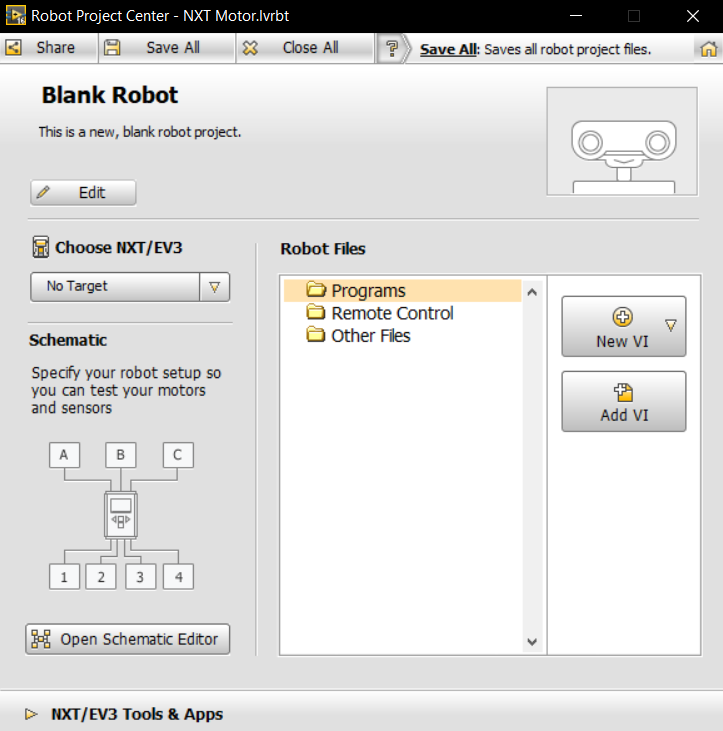Select motor port A in schematic
Image resolution: width=723 pixels, height=731 pixels.
[x=64, y=455]
